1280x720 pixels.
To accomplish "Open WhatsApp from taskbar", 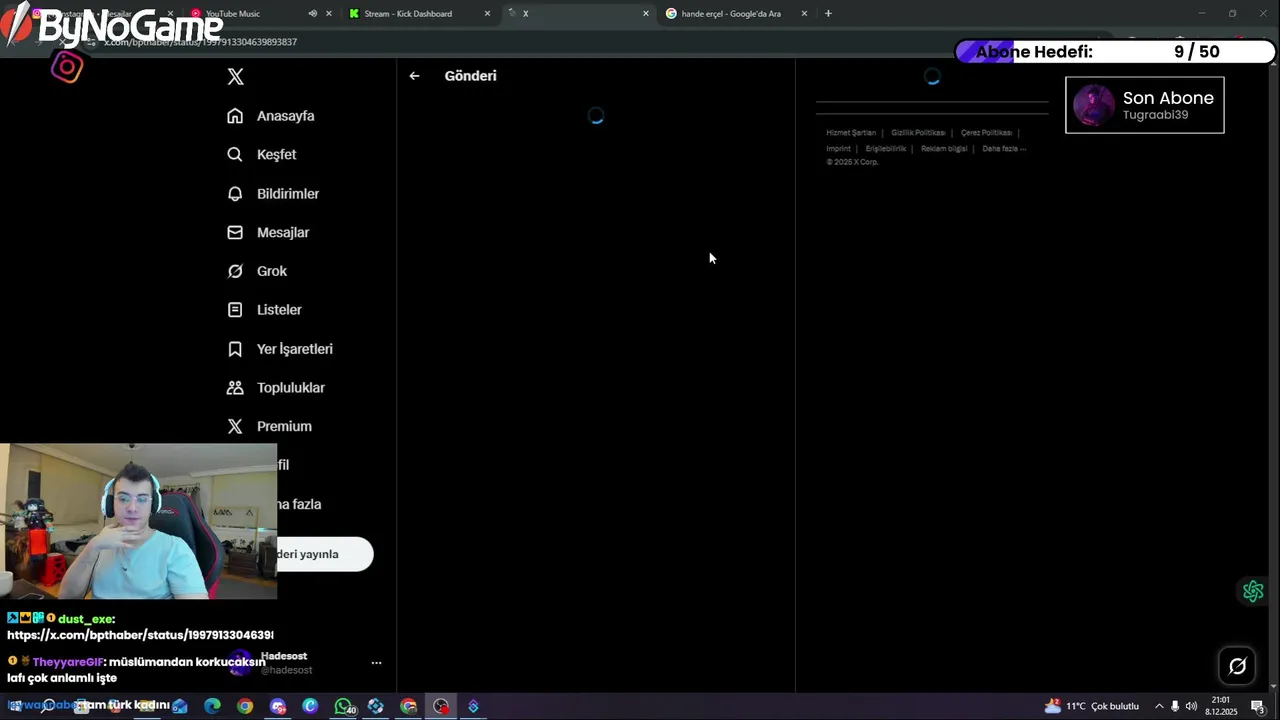I will coord(343,707).
